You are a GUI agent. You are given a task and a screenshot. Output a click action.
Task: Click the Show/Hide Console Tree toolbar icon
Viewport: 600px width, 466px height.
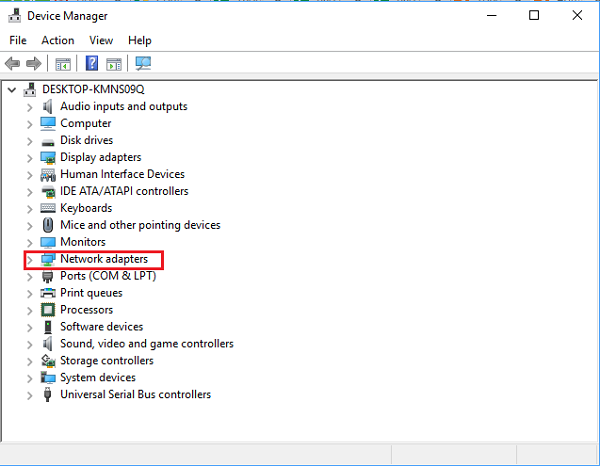point(63,64)
